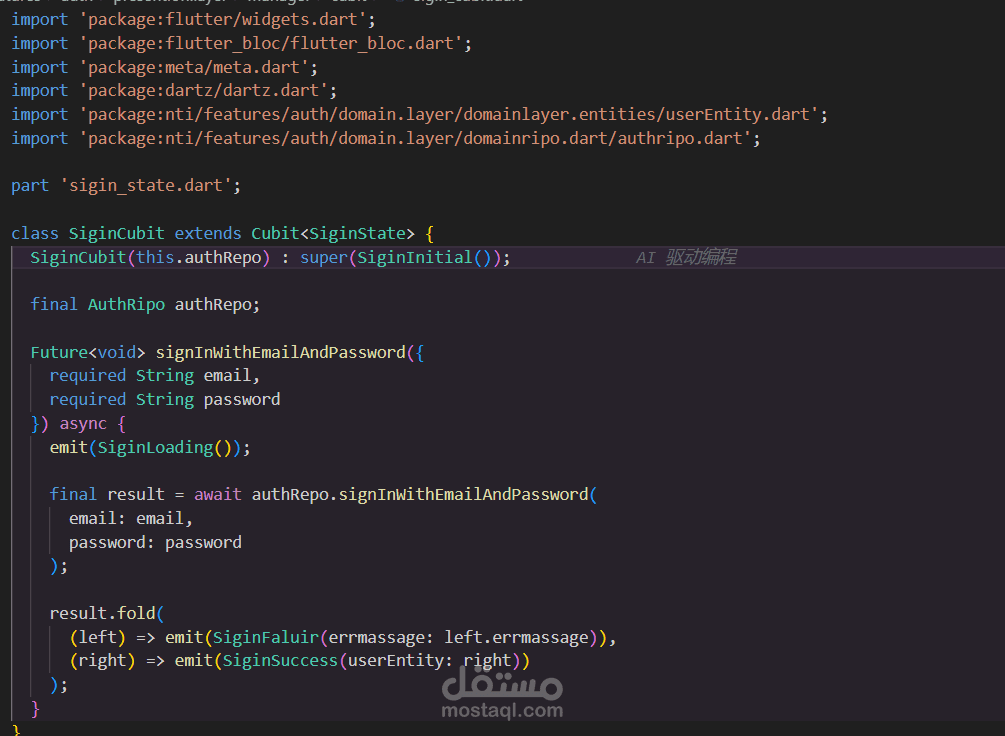Click the 'async' keyword
This screenshot has height=736, width=1005.
point(83,423)
